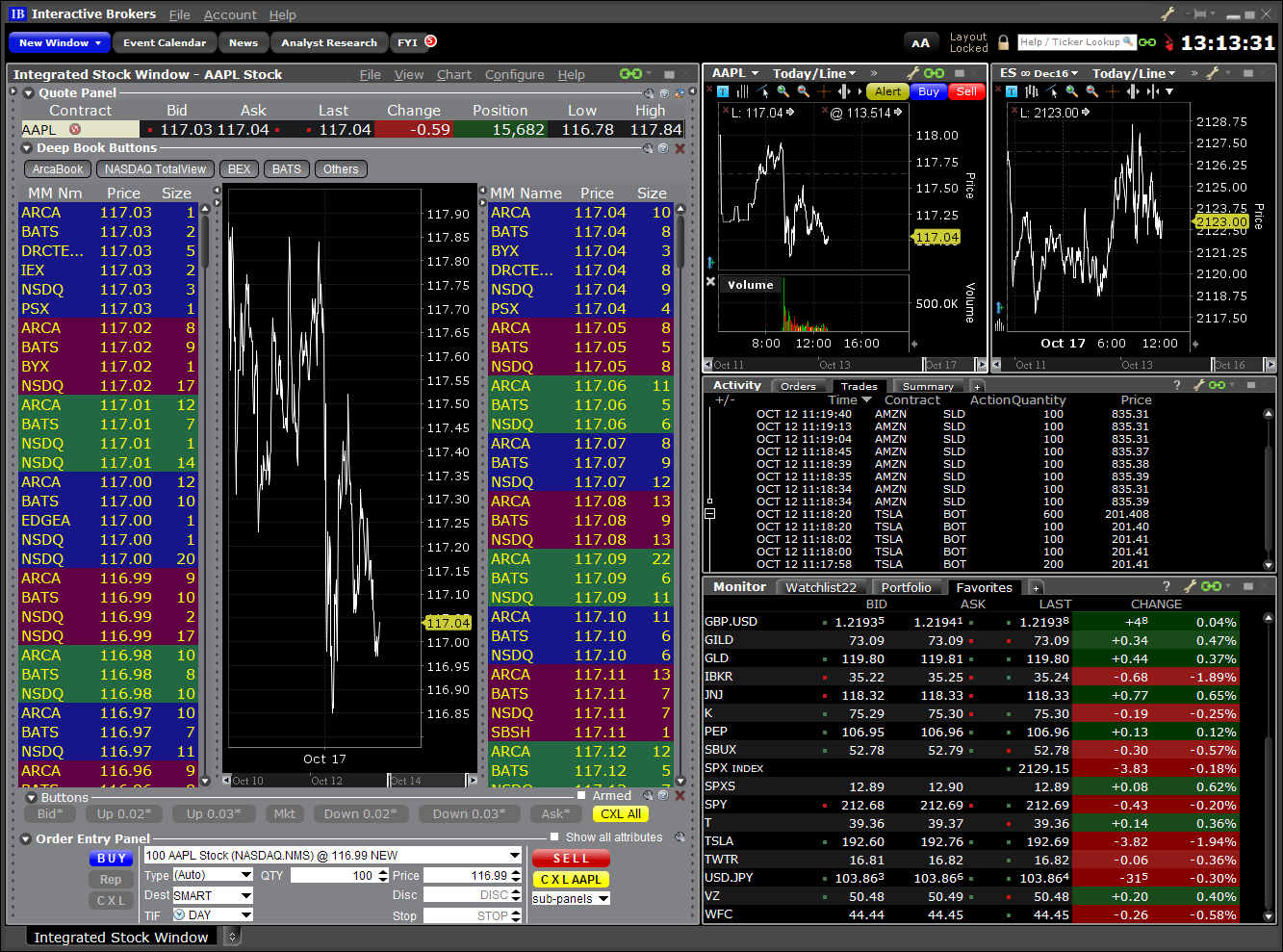Zoom out on the ES Dec16 chart
Screen dimensions: 1283x952
(x=1091, y=91)
